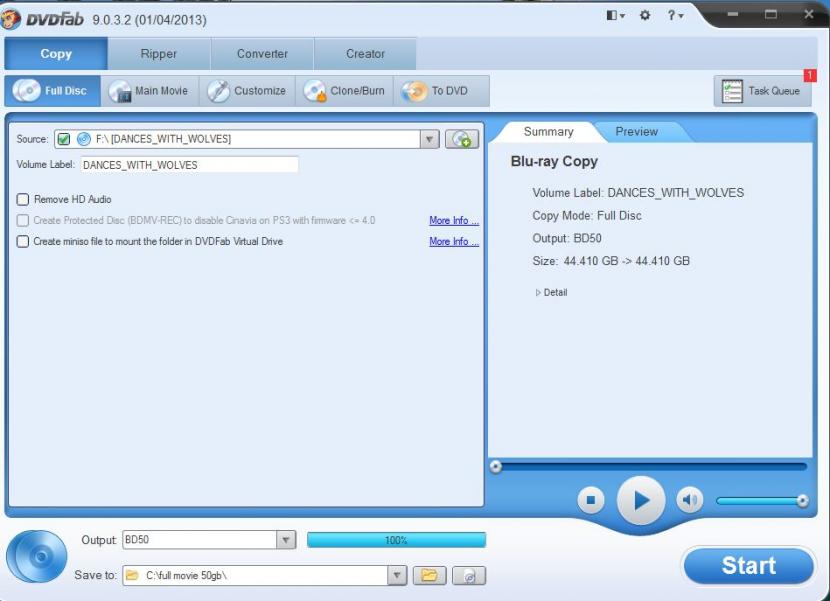Click the Blu-ray Copy heading
This screenshot has width=830, height=601.
click(554, 162)
